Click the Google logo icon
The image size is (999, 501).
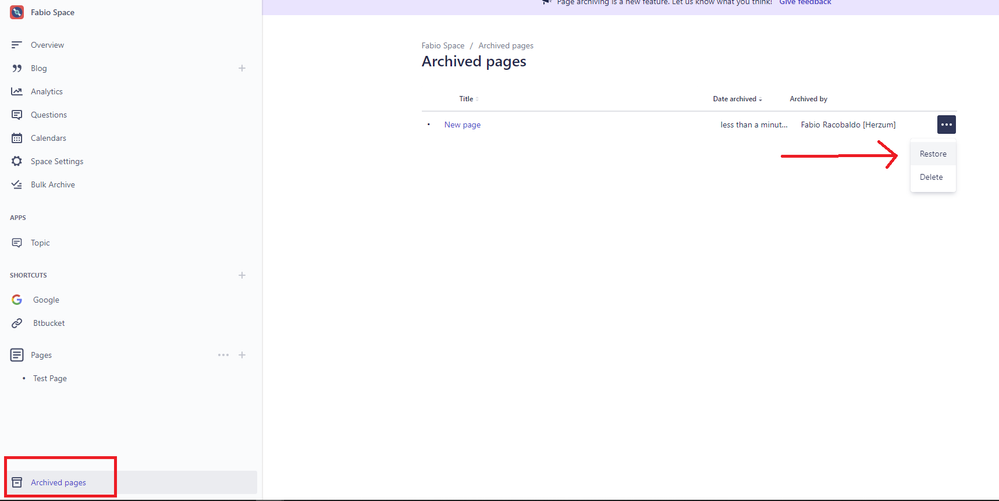point(17,300)
